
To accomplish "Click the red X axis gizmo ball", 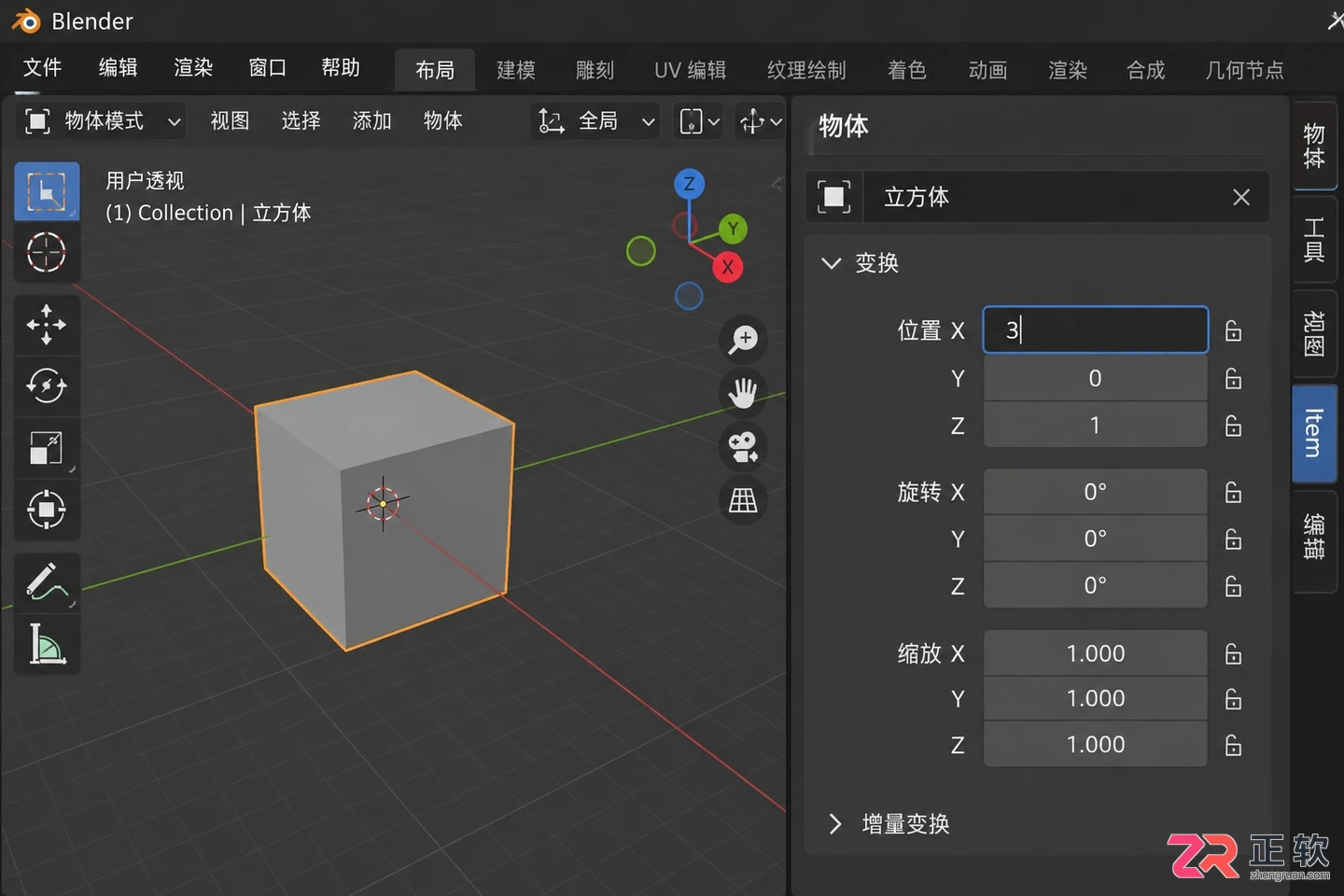I will (728, 268).
